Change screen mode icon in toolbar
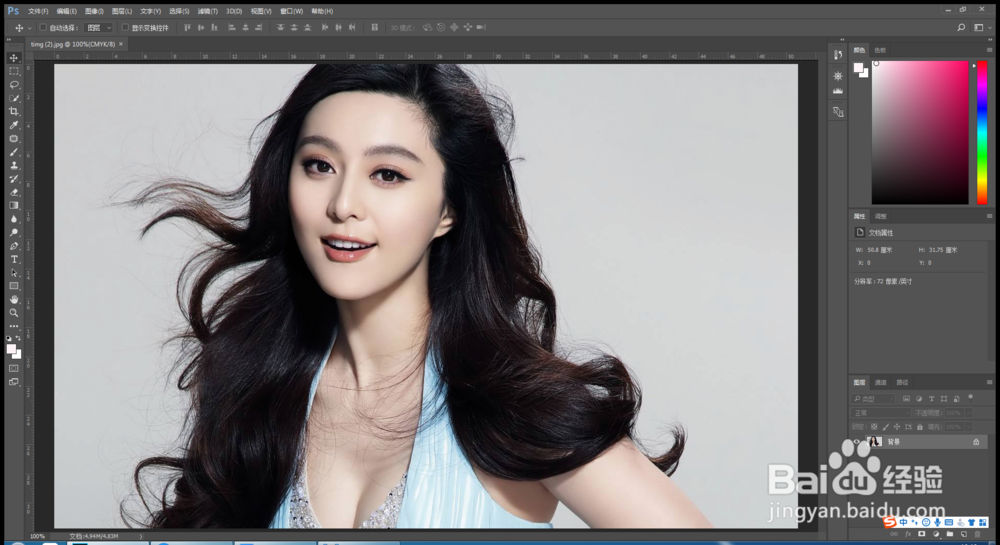The image size is (1000, 545). click(x=13, y=382)
